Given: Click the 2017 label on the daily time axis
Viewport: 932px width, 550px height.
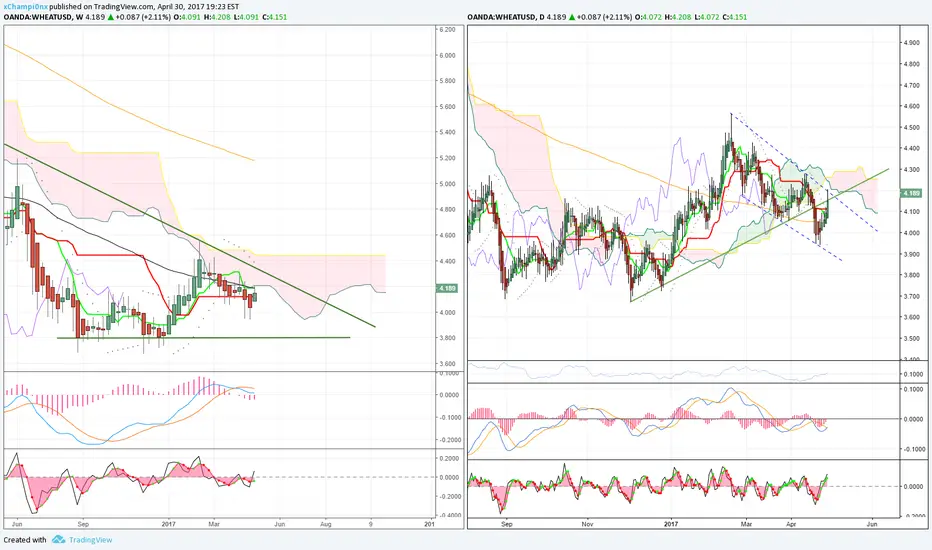Looking at the screenshot, I should [671, 524].
